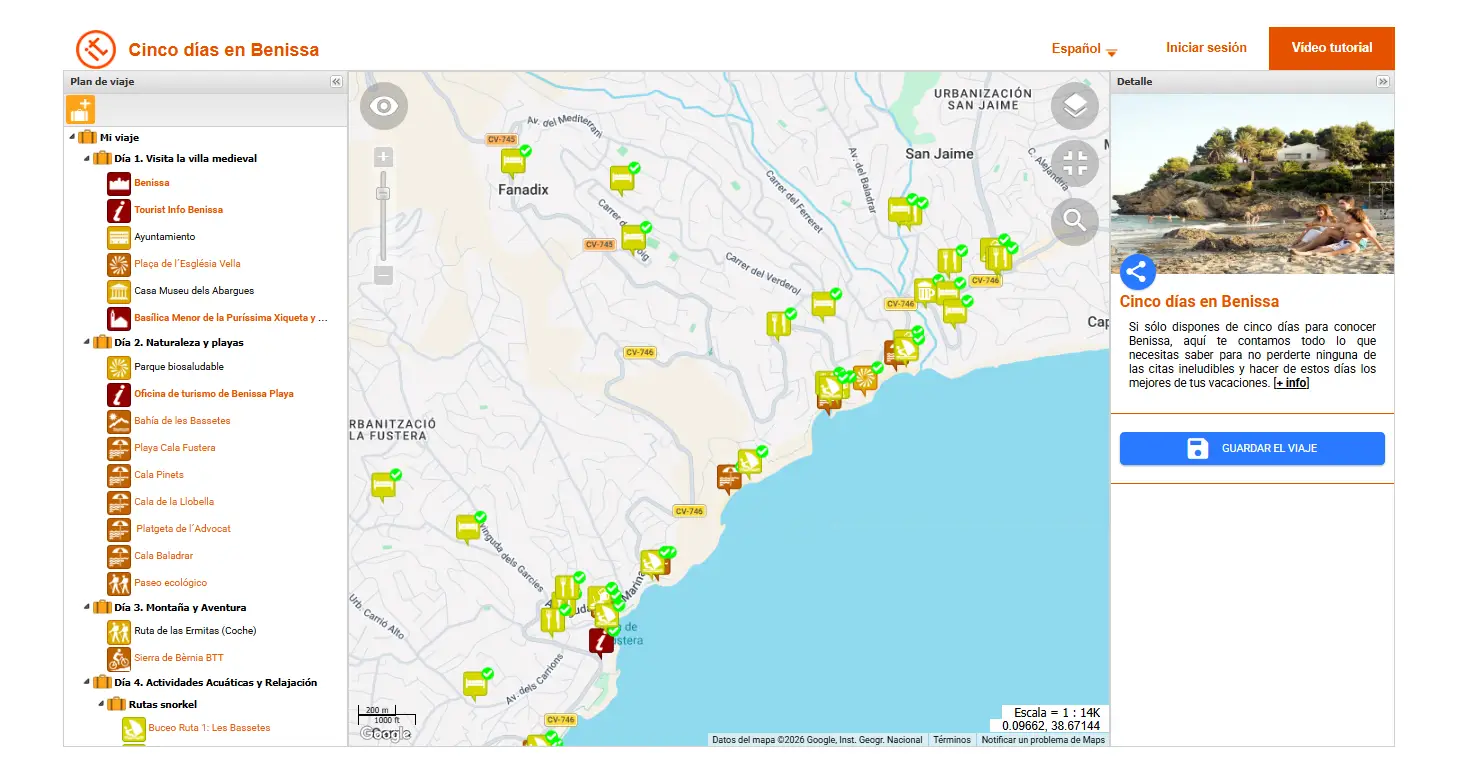
Task: Collapse the Día 1 tree node
Action: coord(86,159)
